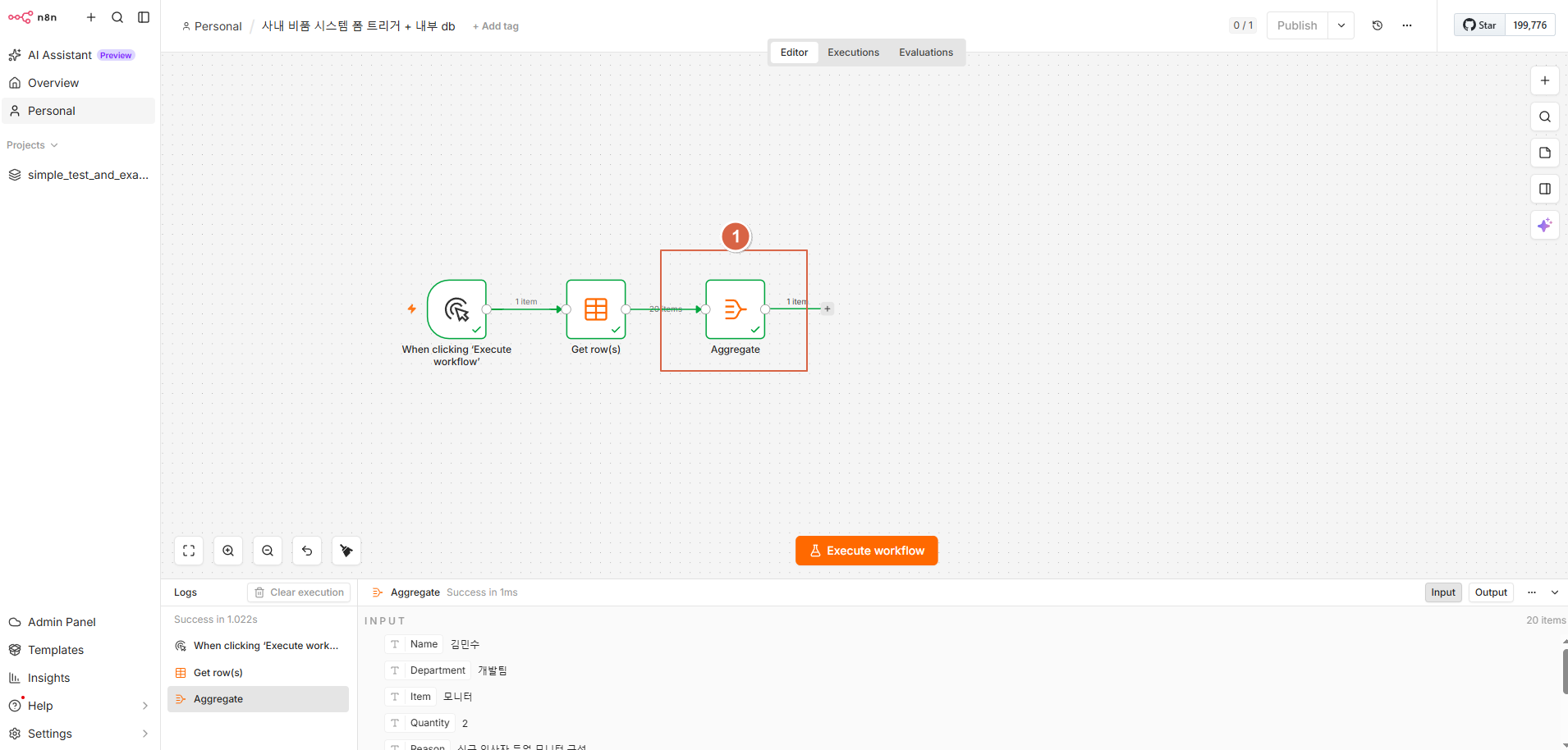
Task: Select the Get row(s) node
Action: pyautogui.click(x=596, y=309)
